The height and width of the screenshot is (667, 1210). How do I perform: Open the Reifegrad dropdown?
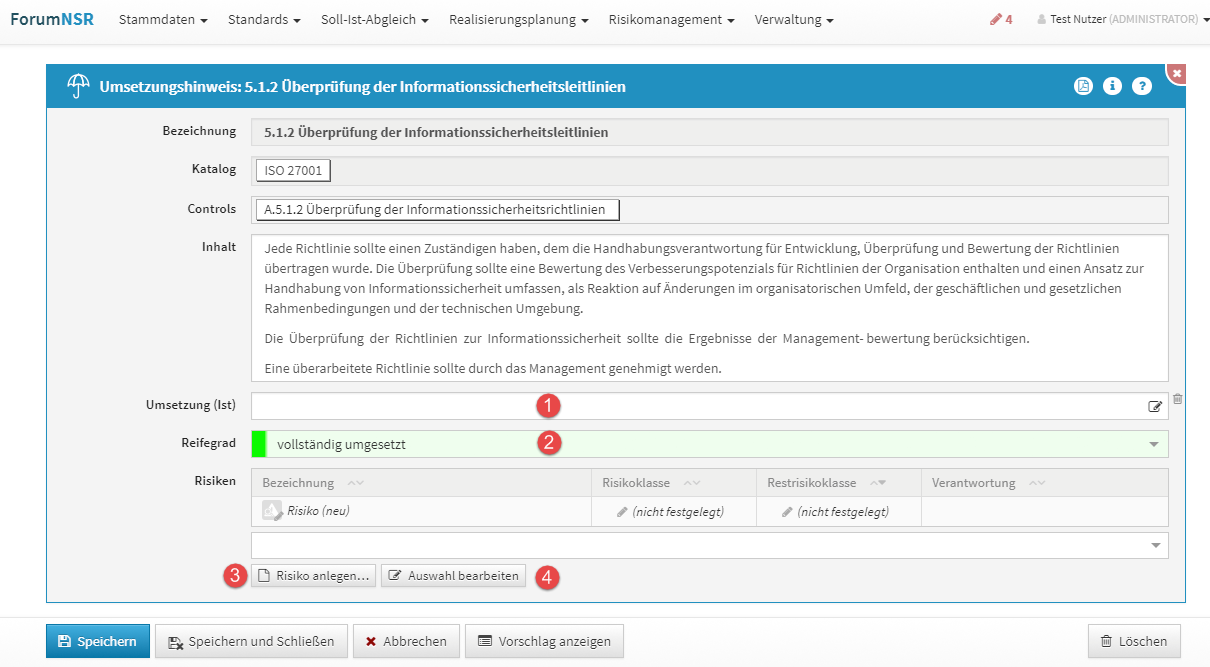709,444
